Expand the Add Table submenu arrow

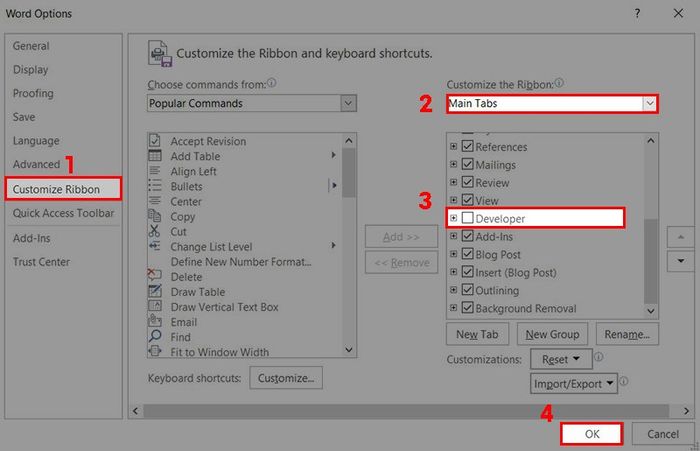click(x=333, y=155)
